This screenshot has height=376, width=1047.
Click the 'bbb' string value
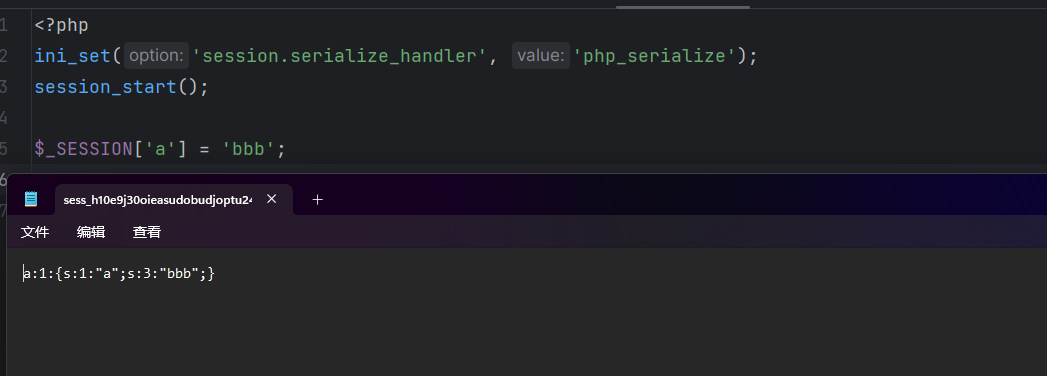point(248,148)
